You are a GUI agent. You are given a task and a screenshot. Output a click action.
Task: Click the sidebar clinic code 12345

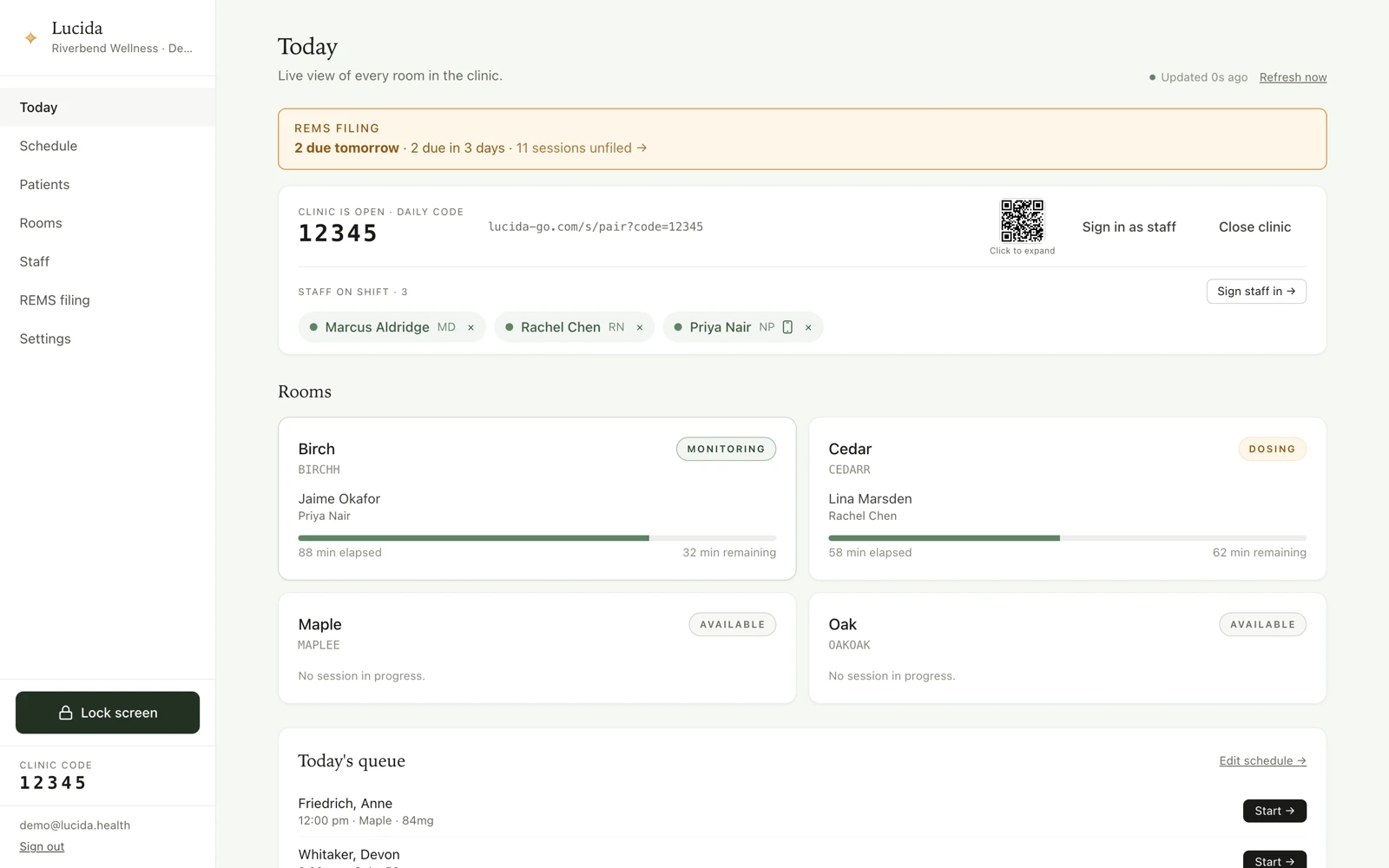[x=53, y=783]
